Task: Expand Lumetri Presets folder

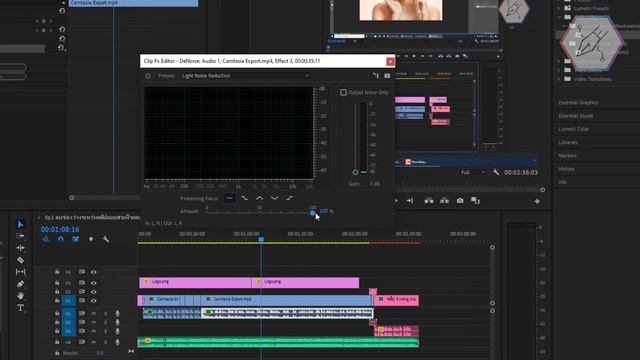Action: pos(558,8)
